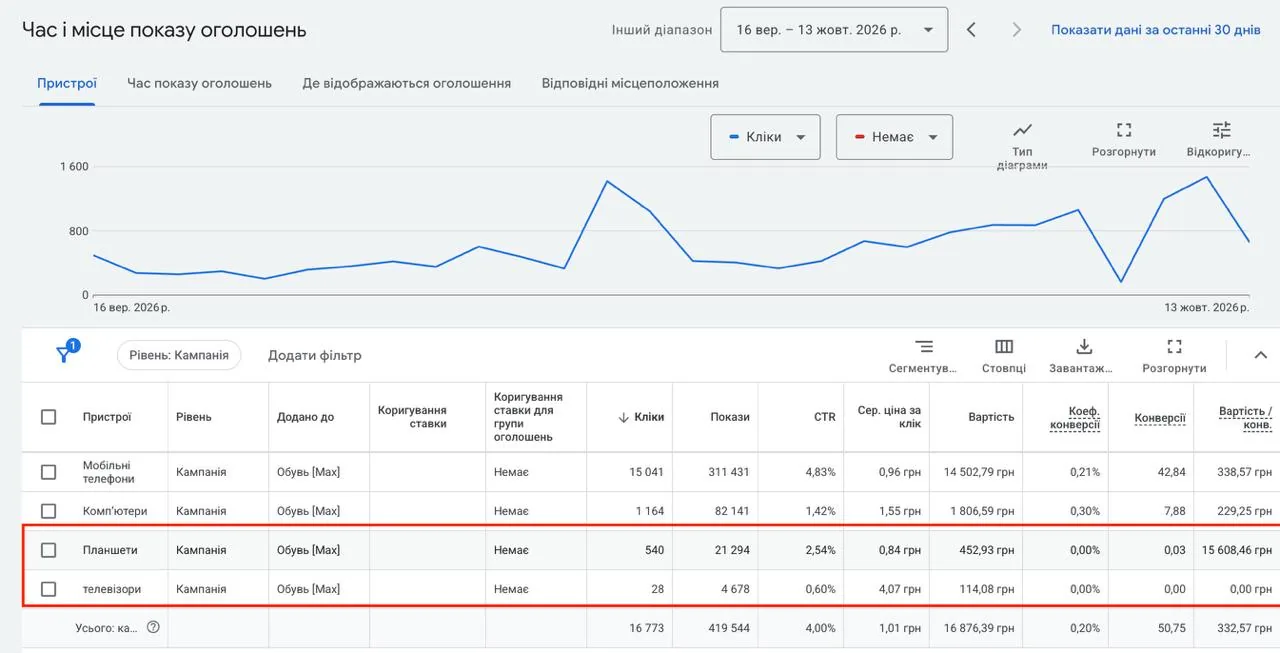Open the Відповідні місцеположення tab
Image resolution: width=1280 pixels, height=653 pixels.
click(x=630, y=84)
